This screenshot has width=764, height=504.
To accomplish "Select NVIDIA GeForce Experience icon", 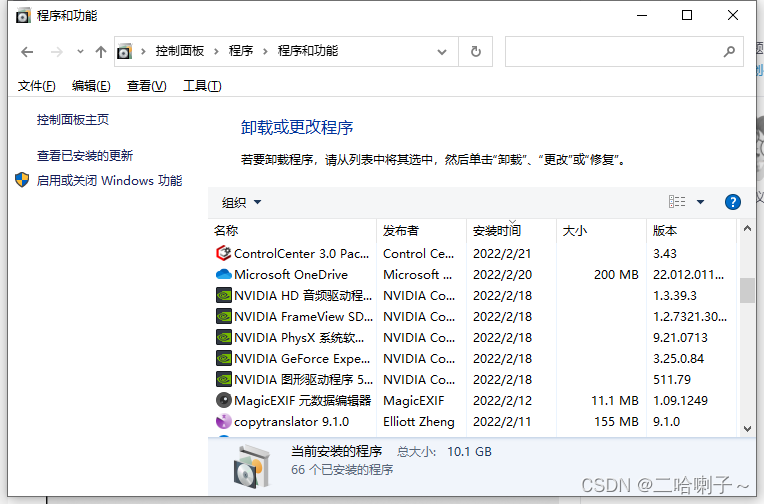I will coord(224,358).
